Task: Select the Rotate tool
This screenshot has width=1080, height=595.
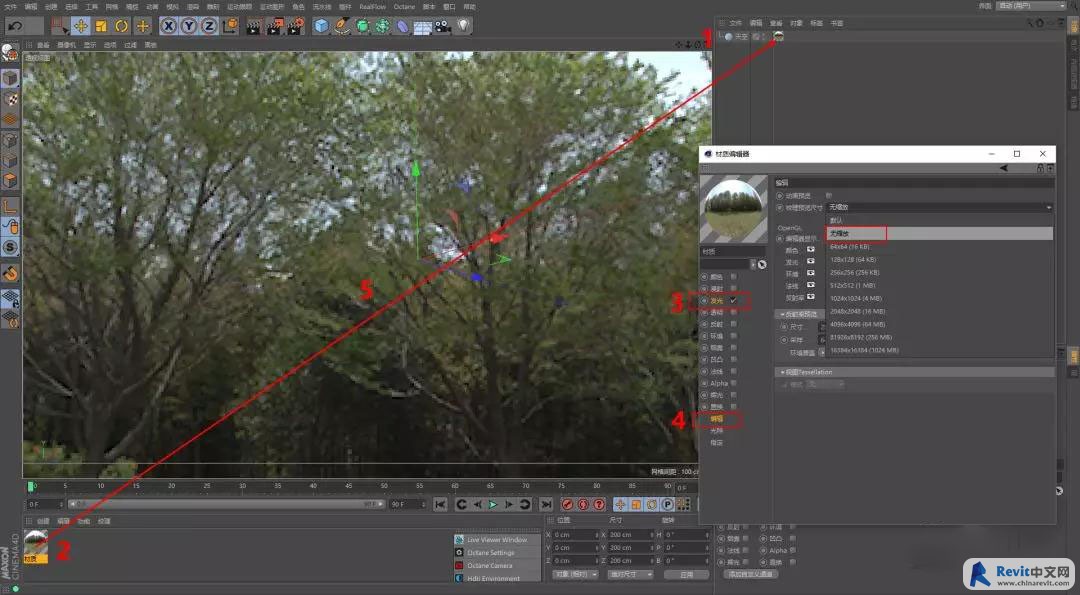Action: (122, 26)
